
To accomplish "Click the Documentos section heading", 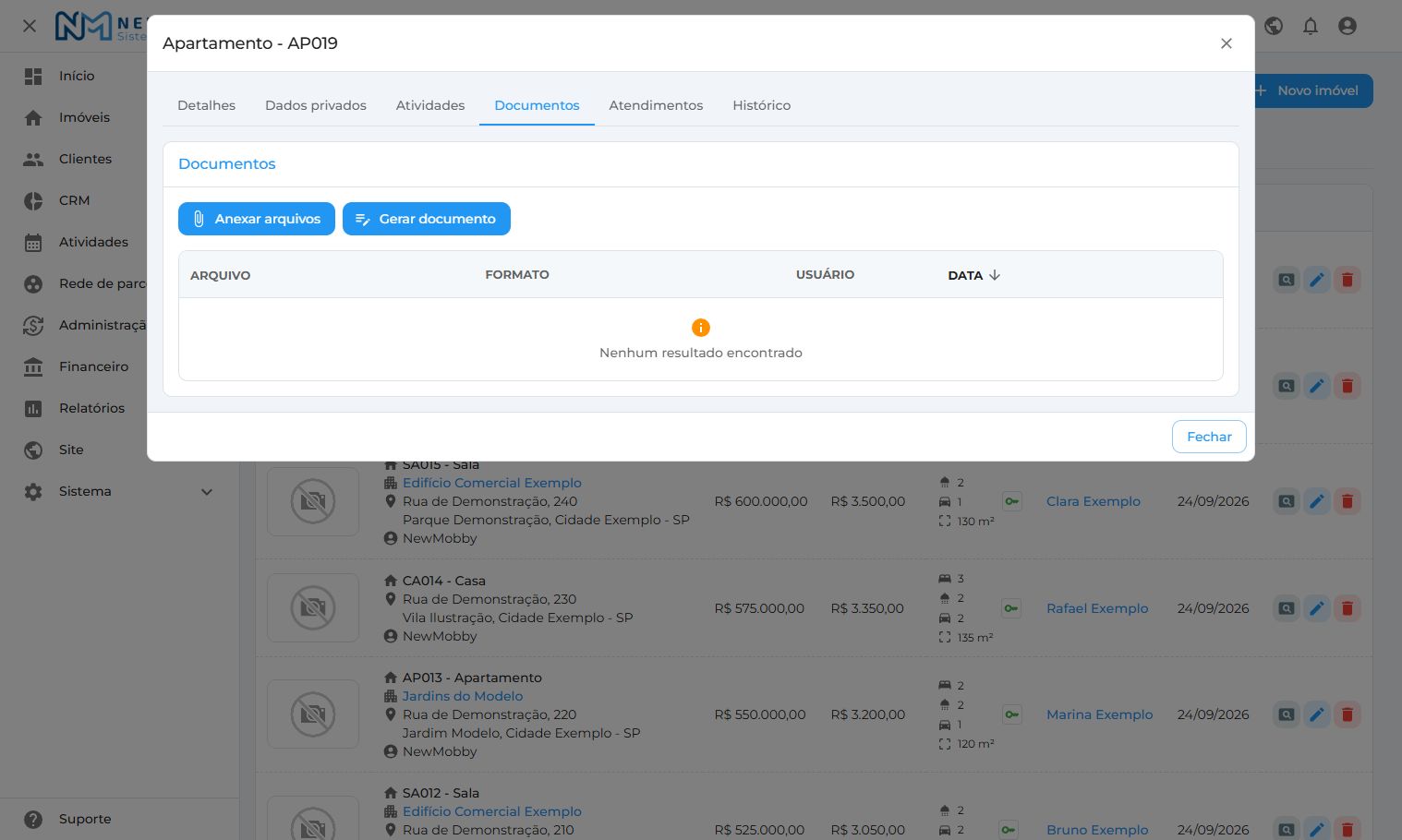I will coord(227,164).
